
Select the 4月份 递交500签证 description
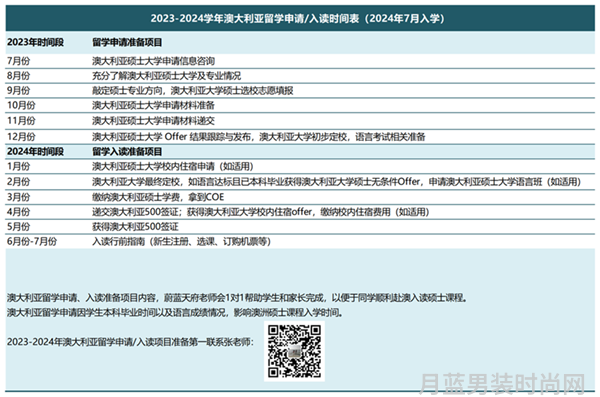click(261, 212)
